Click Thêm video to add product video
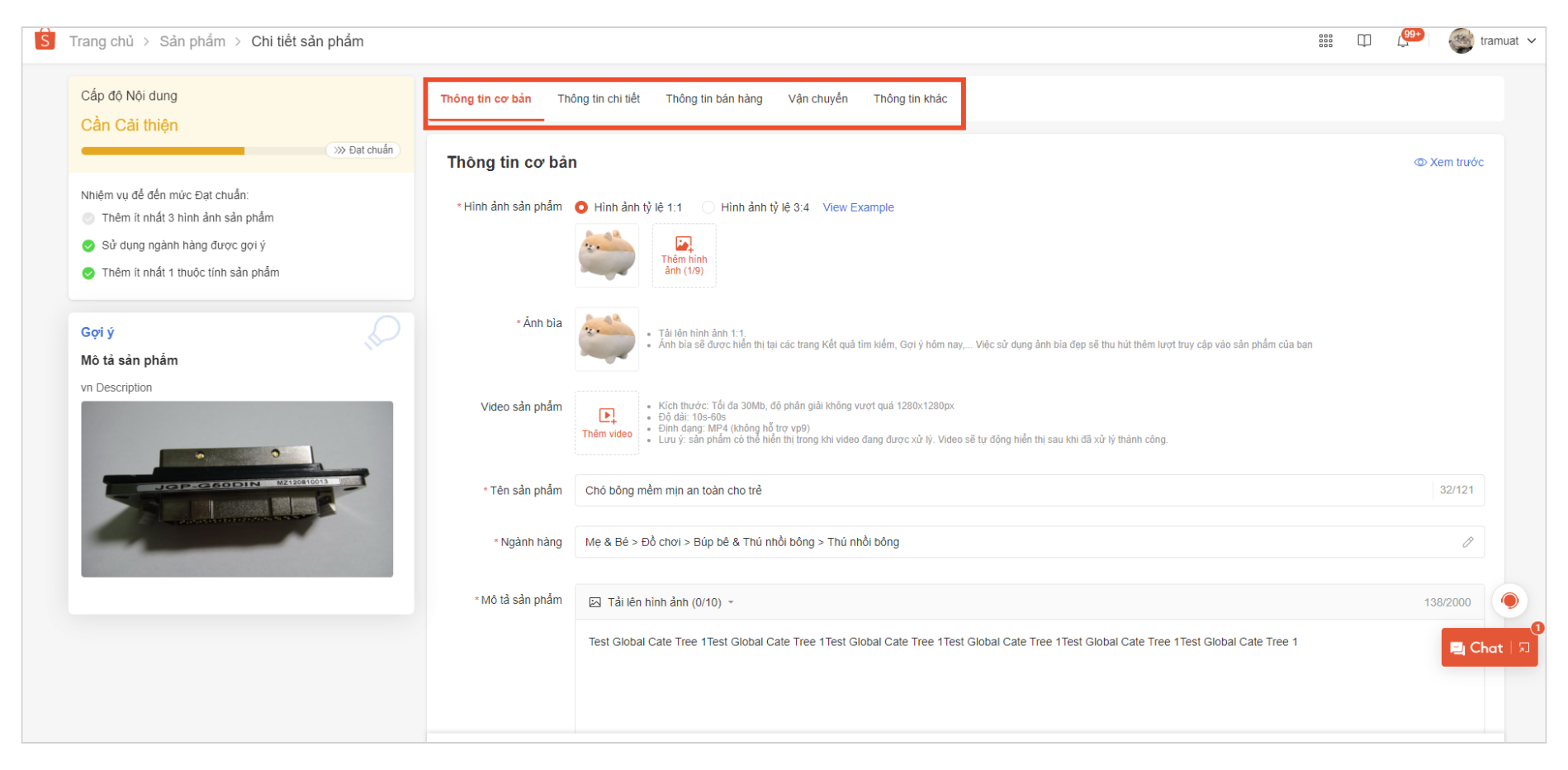The image size is (1568, 770). click(607, 423)
